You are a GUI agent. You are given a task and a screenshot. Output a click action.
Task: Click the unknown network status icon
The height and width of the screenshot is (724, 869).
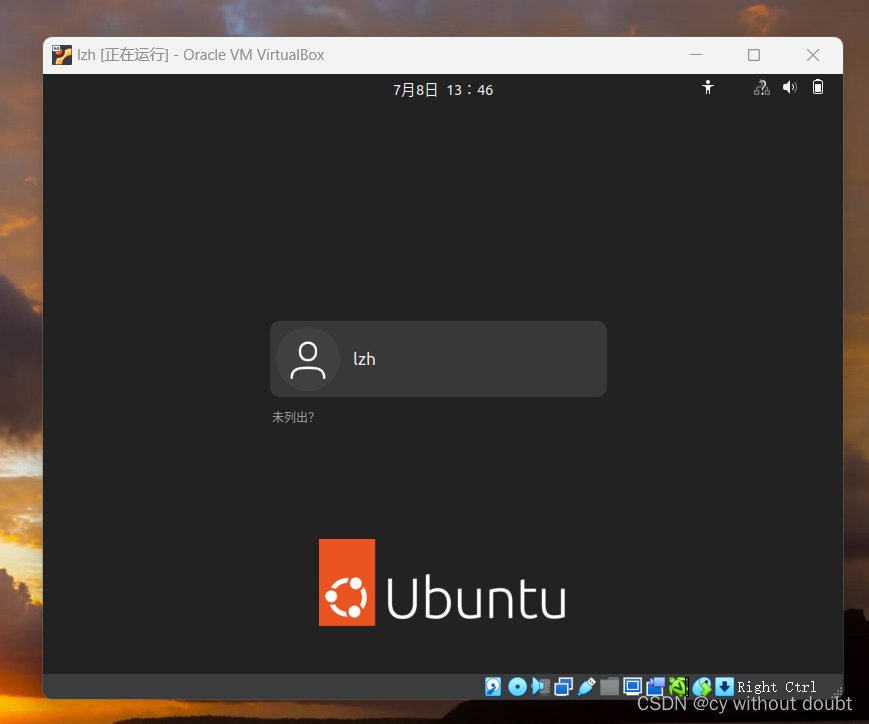click(761, 88)
